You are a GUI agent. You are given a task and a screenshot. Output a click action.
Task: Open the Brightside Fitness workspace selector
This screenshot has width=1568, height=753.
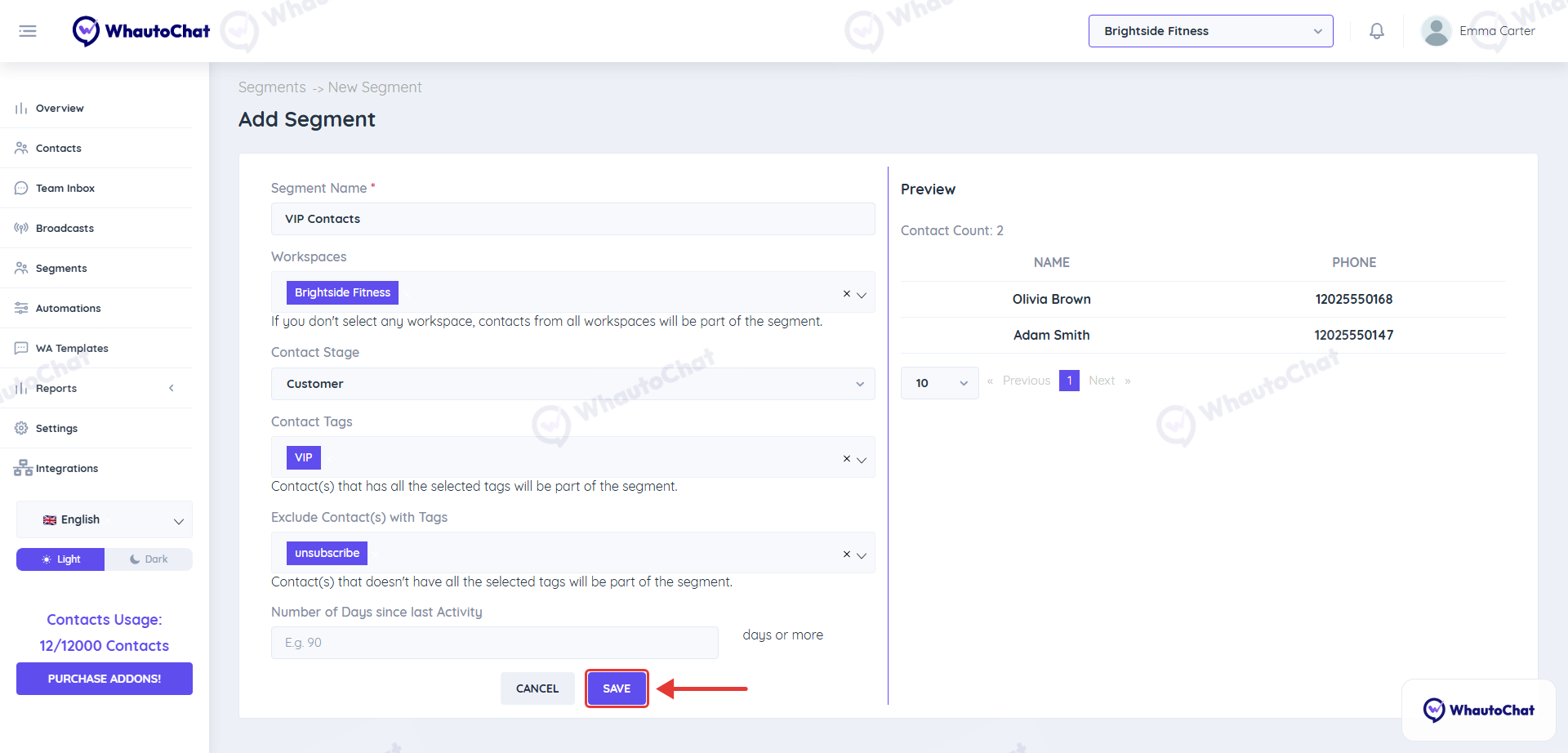tap(1210, 31)
